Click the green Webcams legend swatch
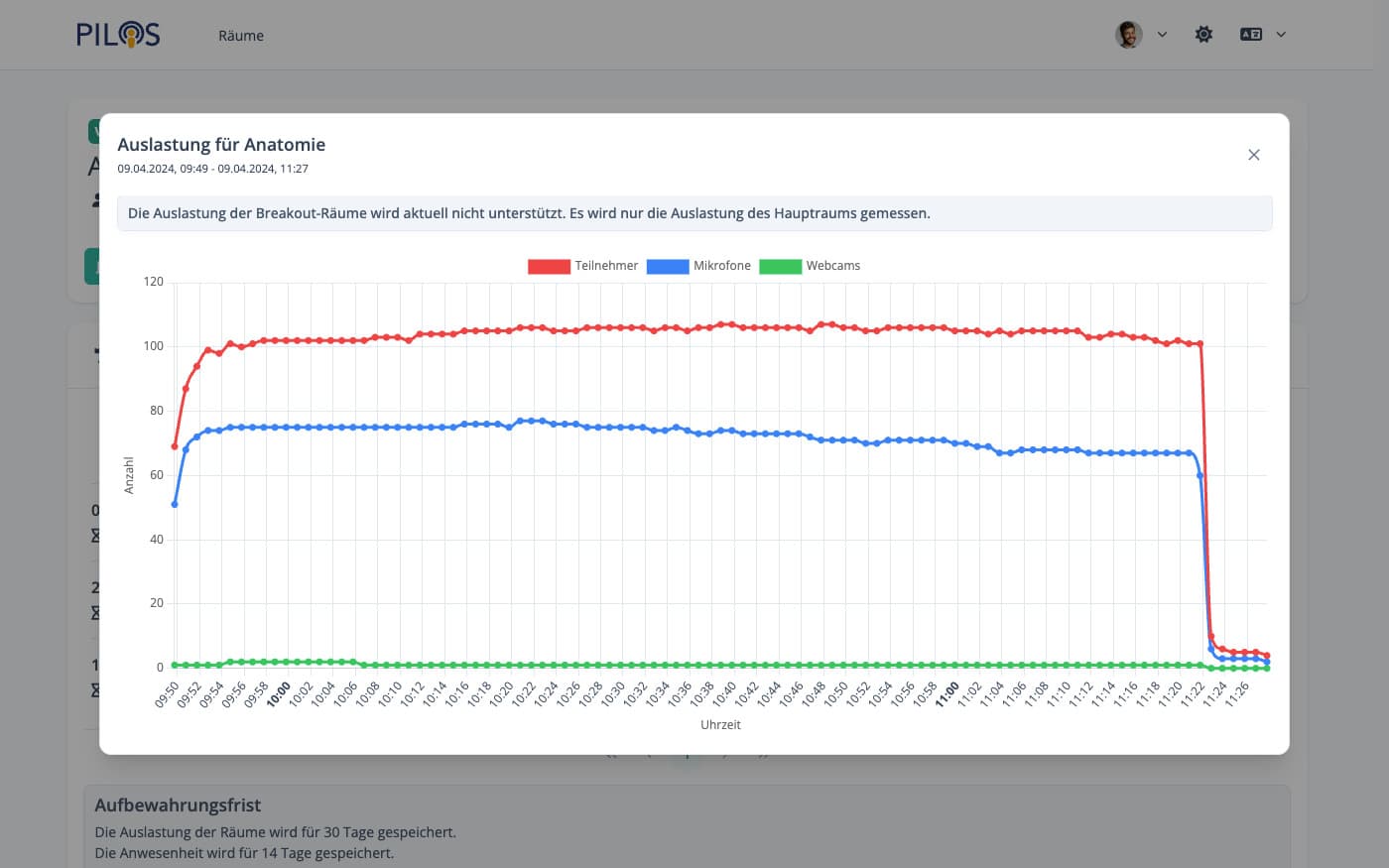The image size is (1389, 868). tap(780, 266)
